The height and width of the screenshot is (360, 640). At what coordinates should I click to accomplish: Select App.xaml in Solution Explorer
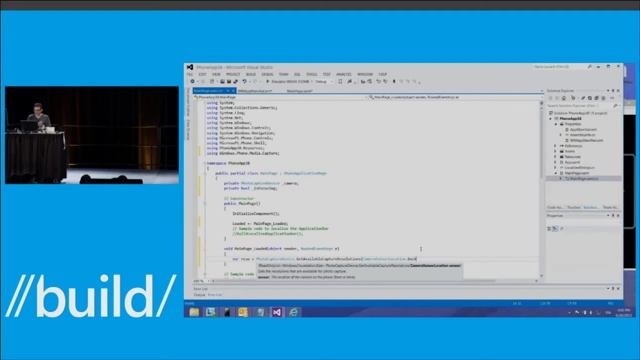573,162
